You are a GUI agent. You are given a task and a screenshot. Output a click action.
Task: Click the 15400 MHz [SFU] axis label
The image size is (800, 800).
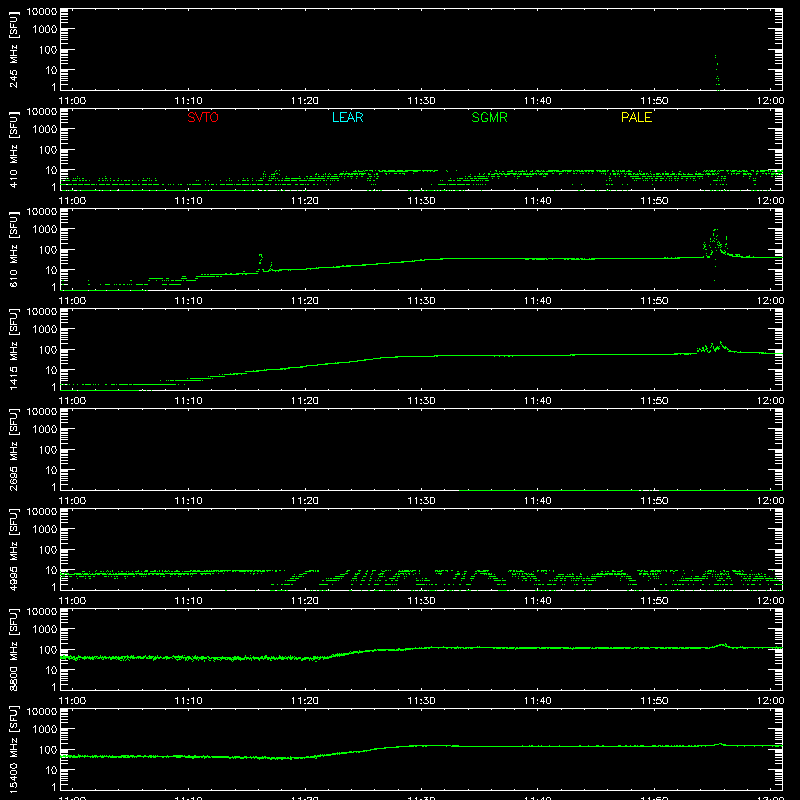pyautogui.click(x=13, y=749)
